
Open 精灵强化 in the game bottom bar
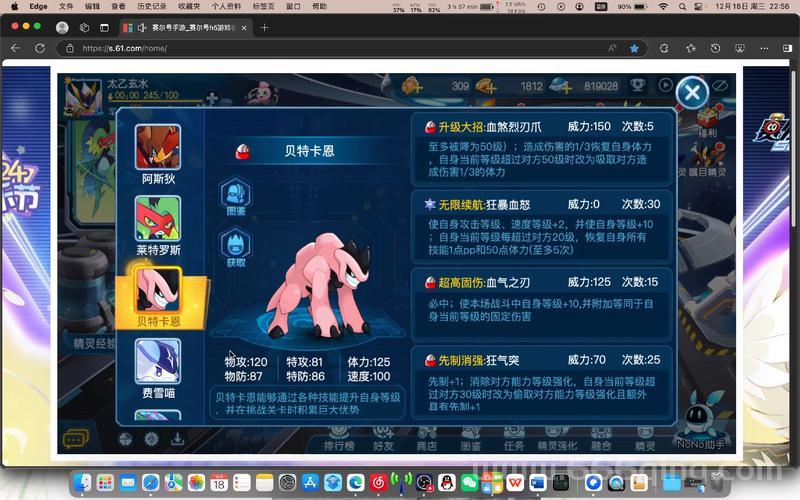557,440
